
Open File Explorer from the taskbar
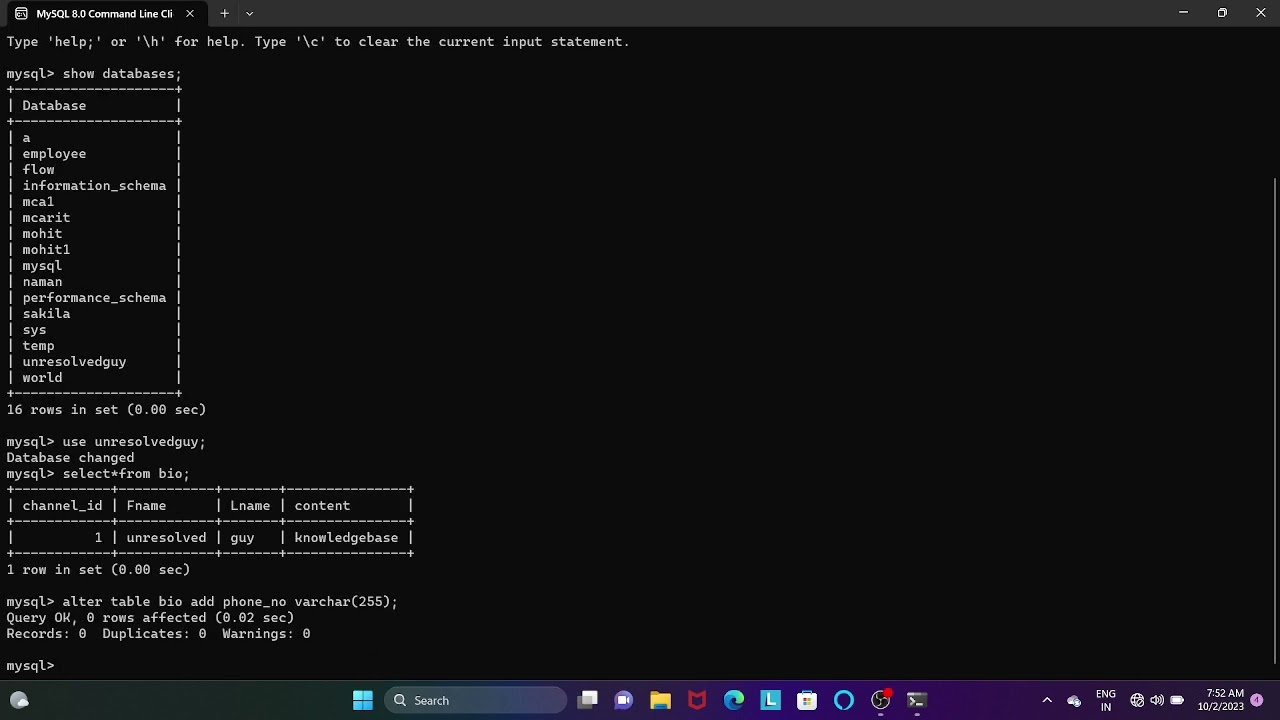coord(660,700)
